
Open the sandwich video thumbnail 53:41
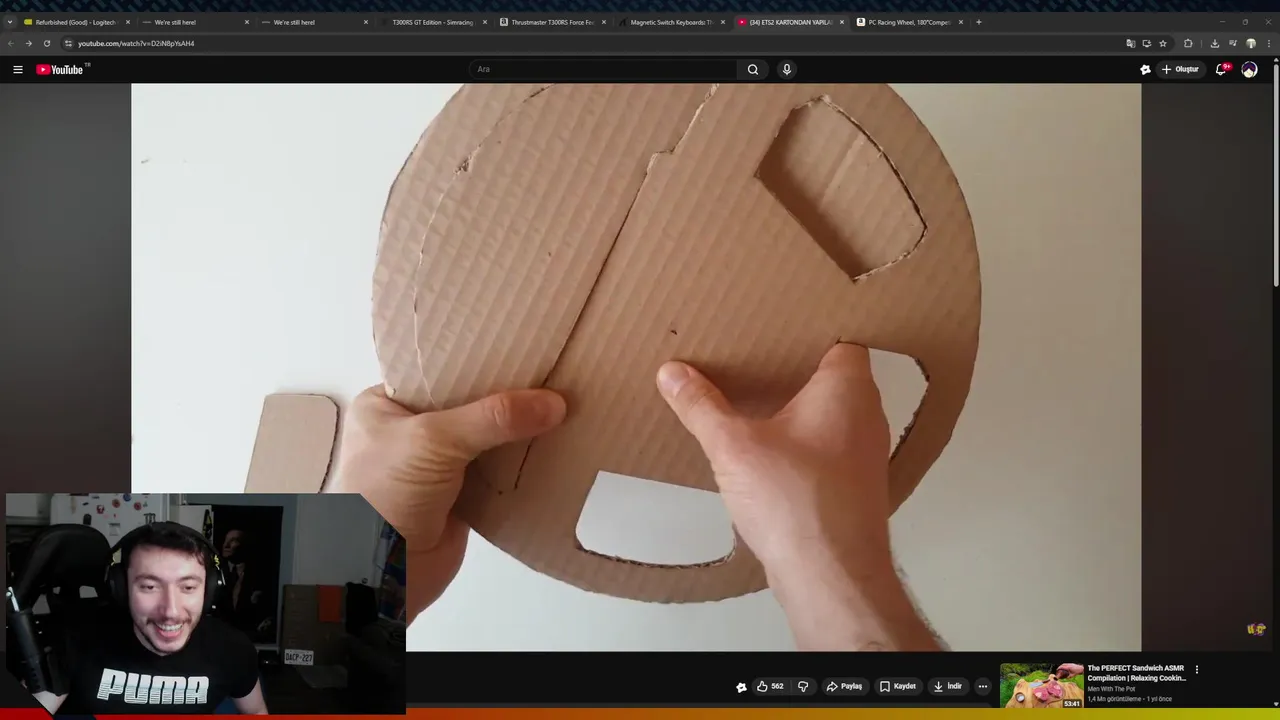pos(1041,686)
